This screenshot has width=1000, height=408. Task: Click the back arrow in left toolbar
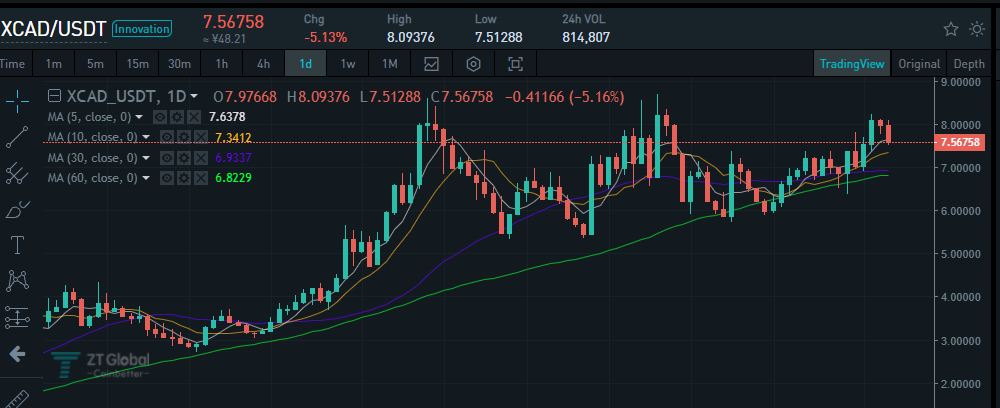coord(17,354)
